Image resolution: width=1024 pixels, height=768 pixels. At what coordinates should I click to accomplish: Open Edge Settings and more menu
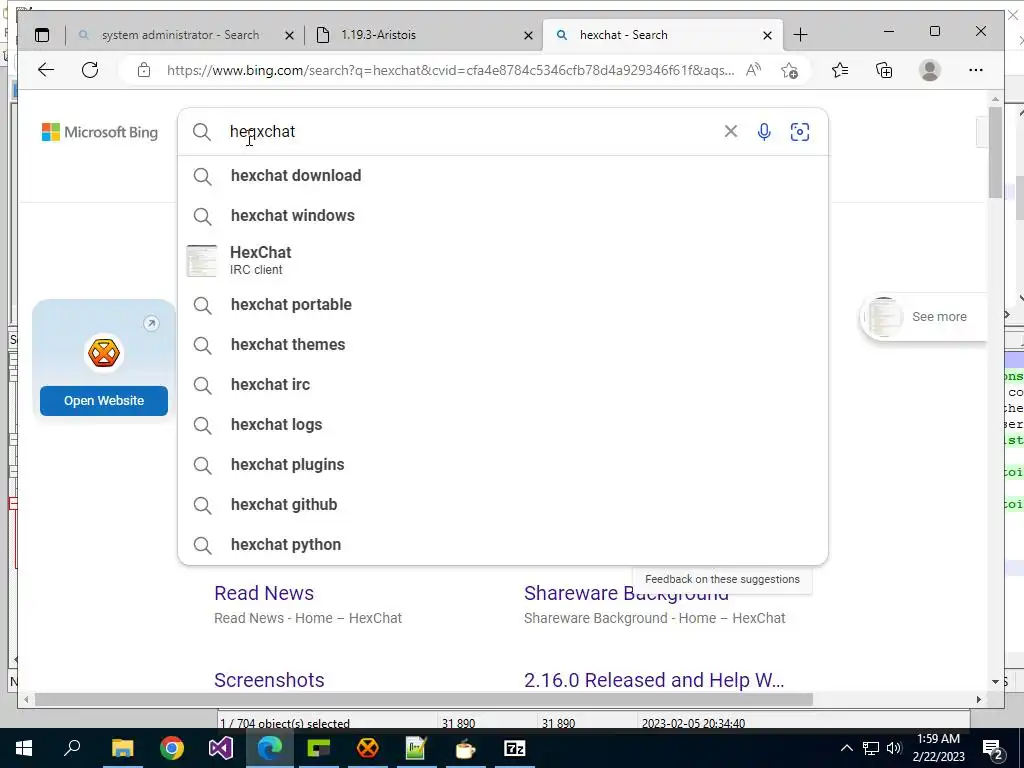point(976,70)
